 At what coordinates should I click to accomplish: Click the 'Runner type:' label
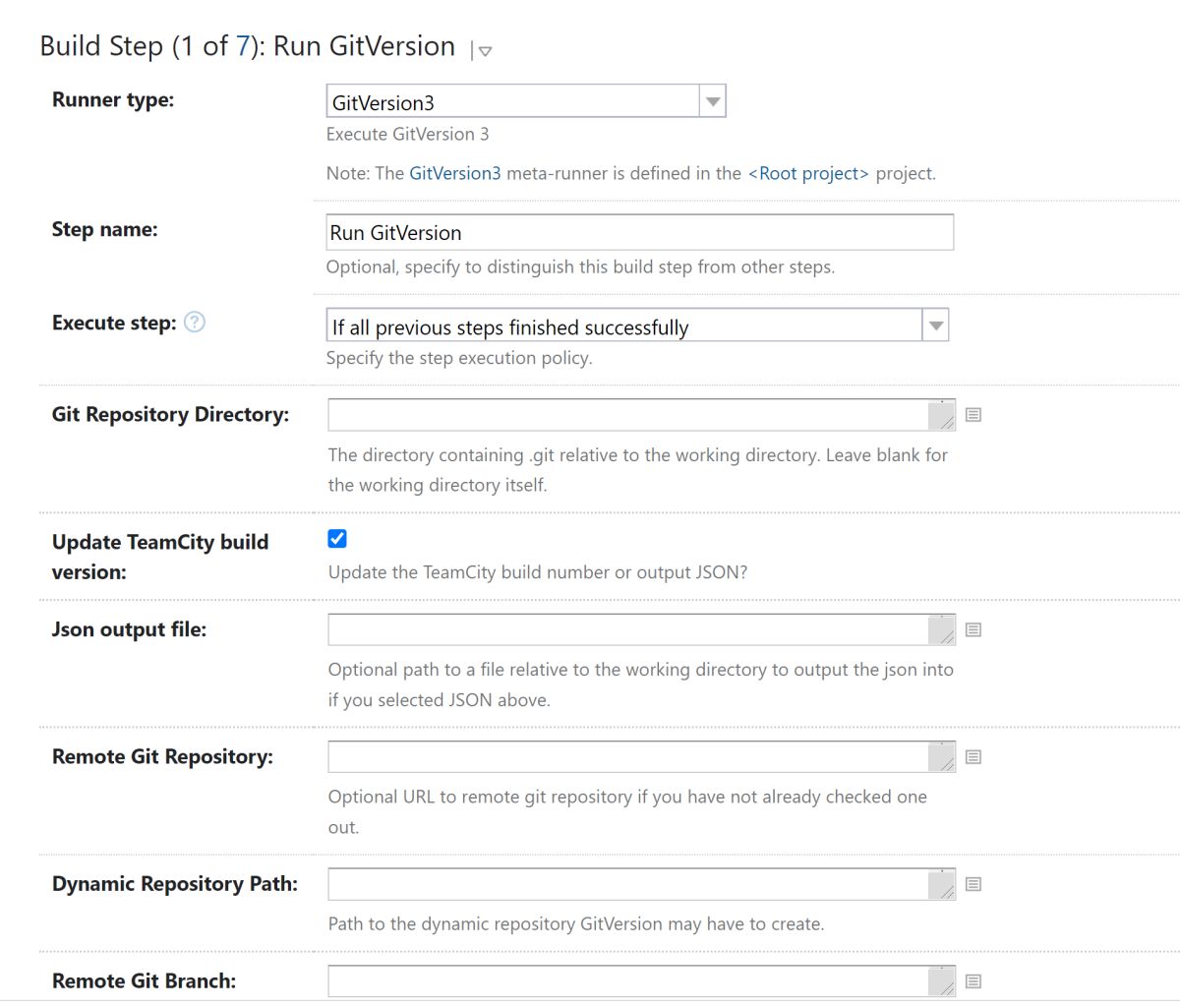tap(113, 99)
